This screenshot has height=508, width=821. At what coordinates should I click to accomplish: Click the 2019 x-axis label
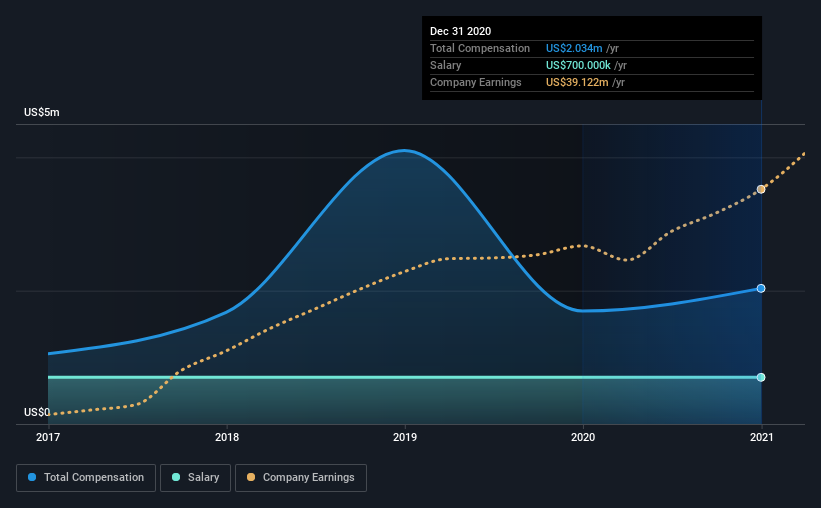coord(405,437)
